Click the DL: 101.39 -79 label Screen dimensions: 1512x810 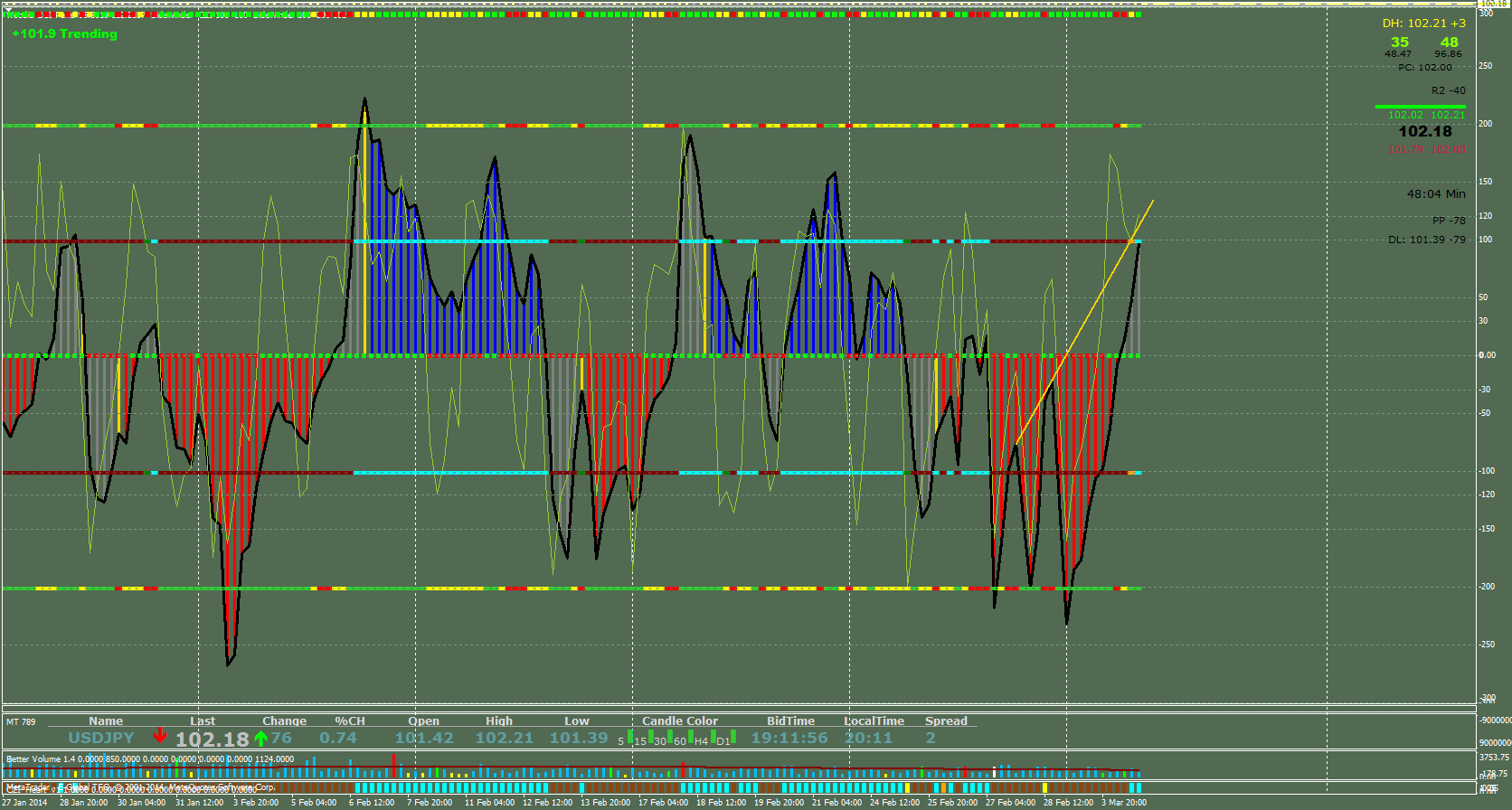1427,240
